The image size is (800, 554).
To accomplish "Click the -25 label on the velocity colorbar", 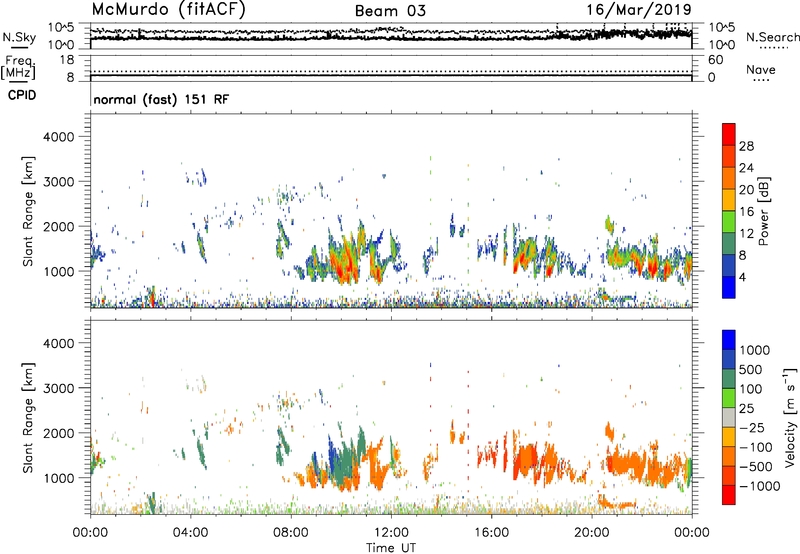I will pyautogui.click(x=753, y=427).
